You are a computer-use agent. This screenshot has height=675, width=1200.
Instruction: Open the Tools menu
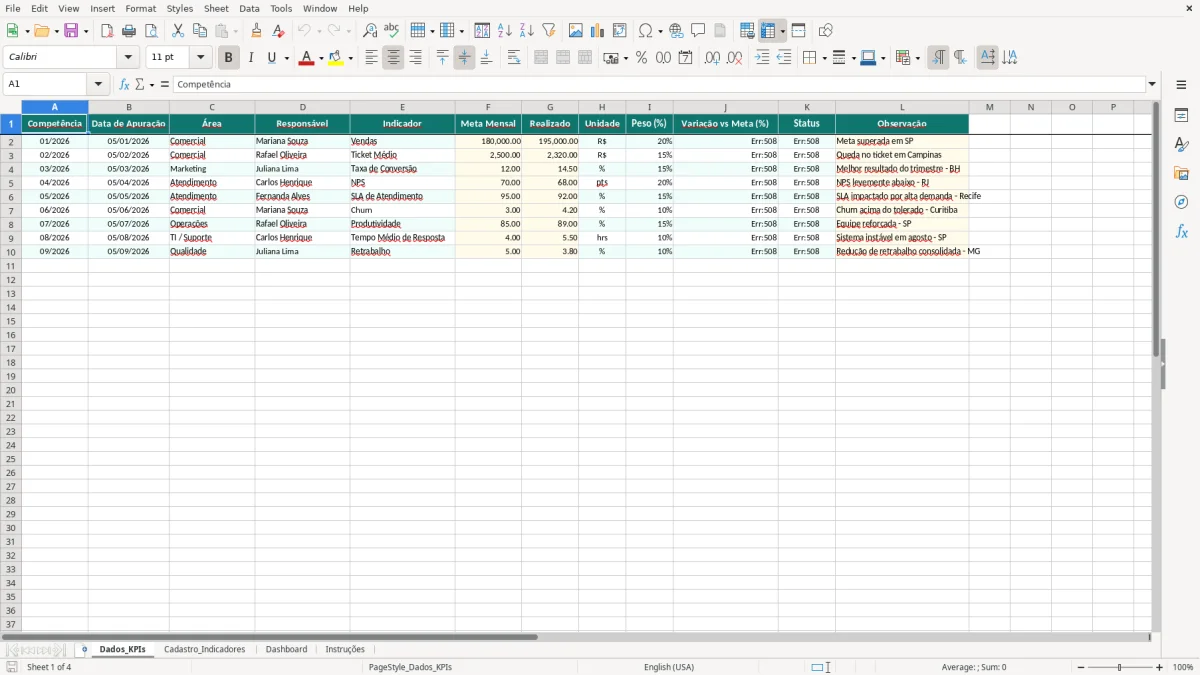pyautogui.click(x=281, y=8)
